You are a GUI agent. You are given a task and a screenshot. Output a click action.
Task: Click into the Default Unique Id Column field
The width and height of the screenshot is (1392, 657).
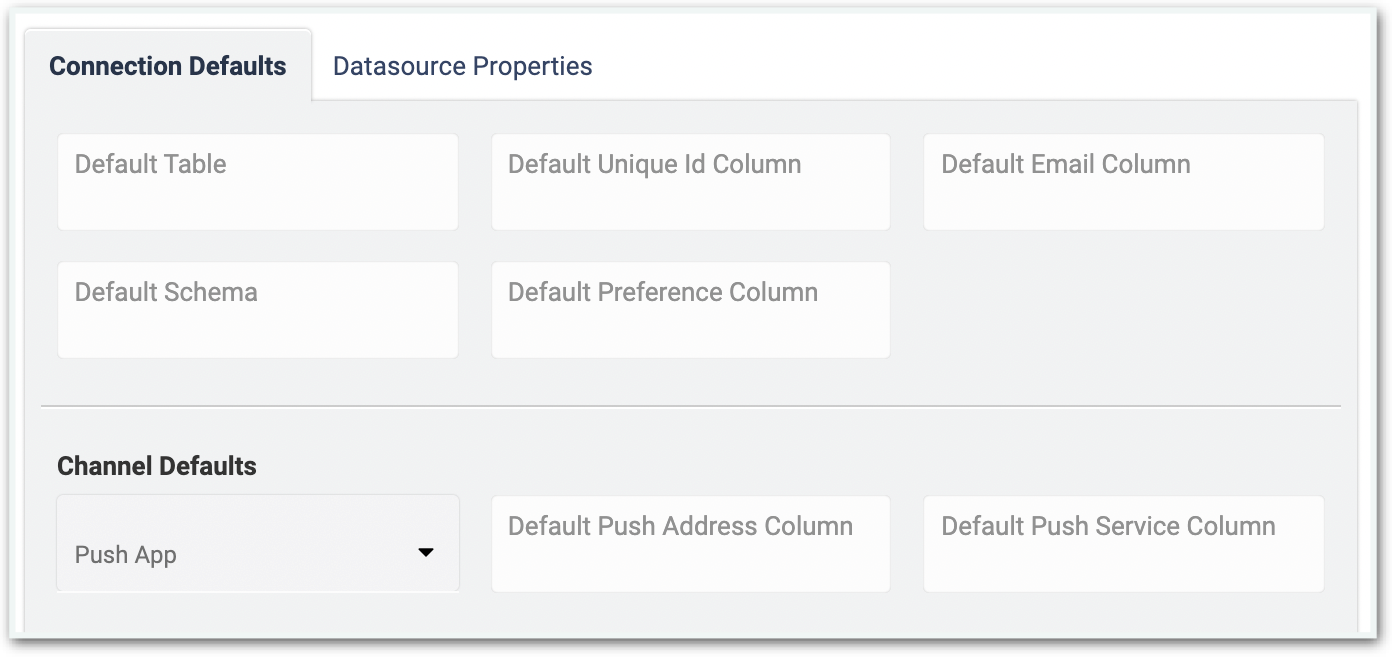pyautogui.click(x=691, y=182)
